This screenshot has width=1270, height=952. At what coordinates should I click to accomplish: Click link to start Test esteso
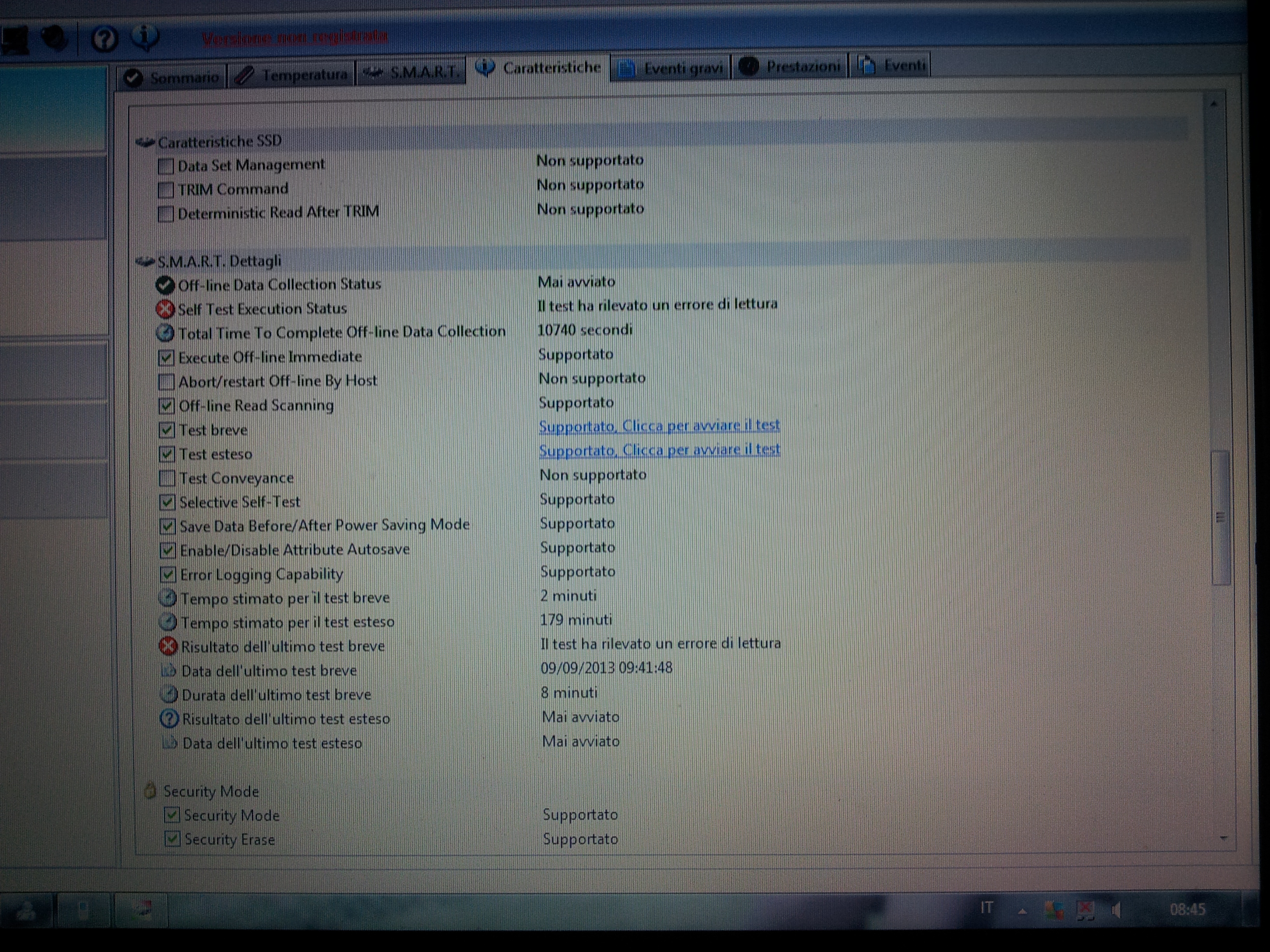659,450
